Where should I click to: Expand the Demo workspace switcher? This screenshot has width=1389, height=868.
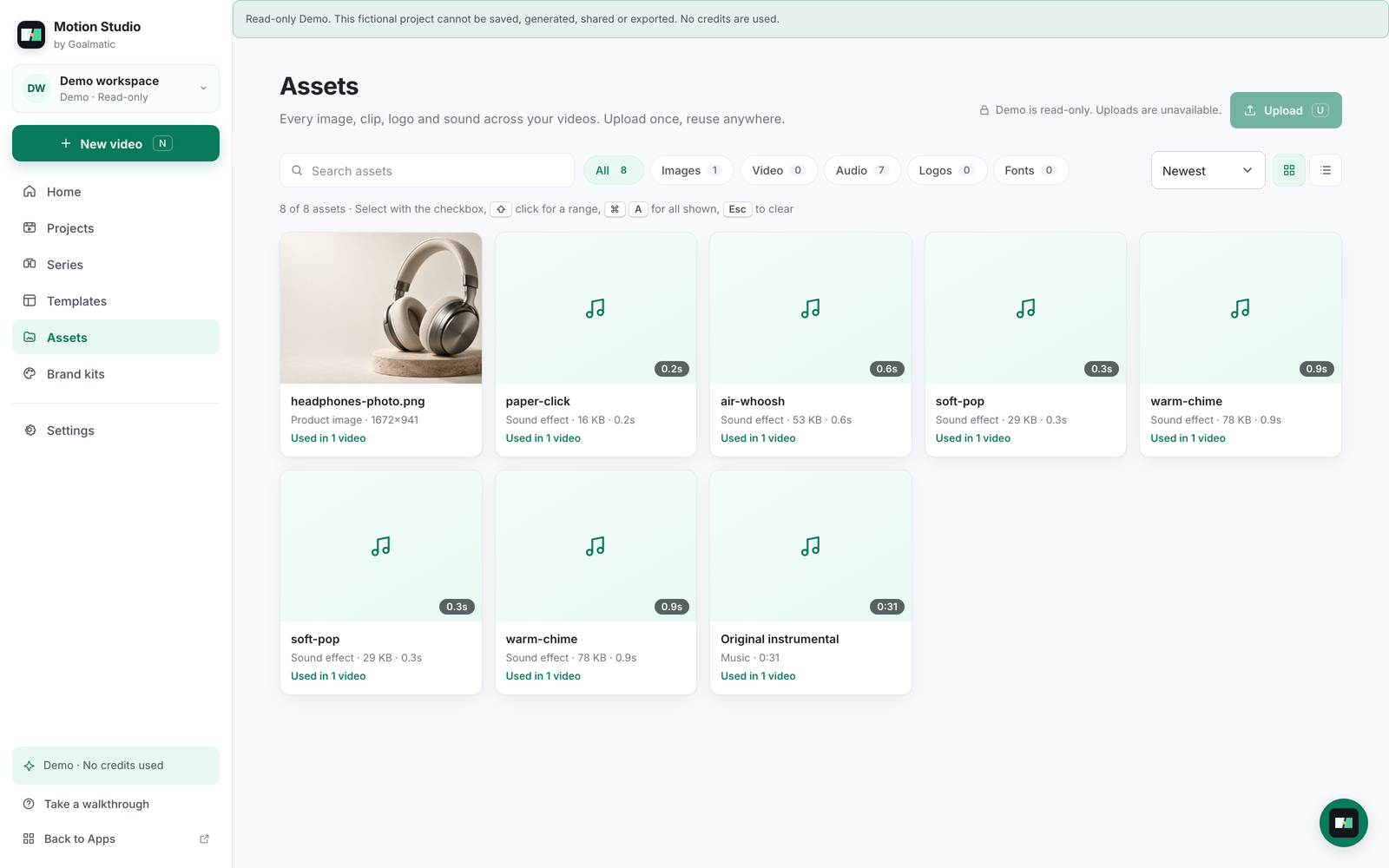pos(115,89)
